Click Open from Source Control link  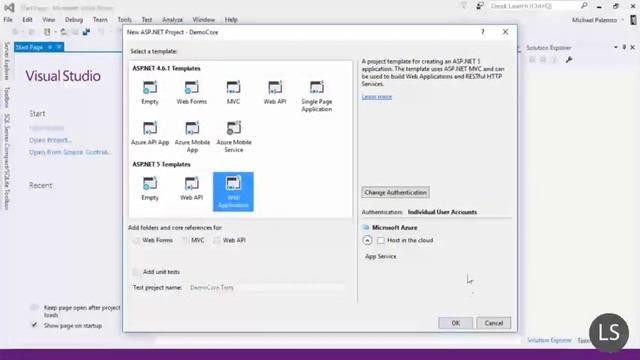[70, 152]
